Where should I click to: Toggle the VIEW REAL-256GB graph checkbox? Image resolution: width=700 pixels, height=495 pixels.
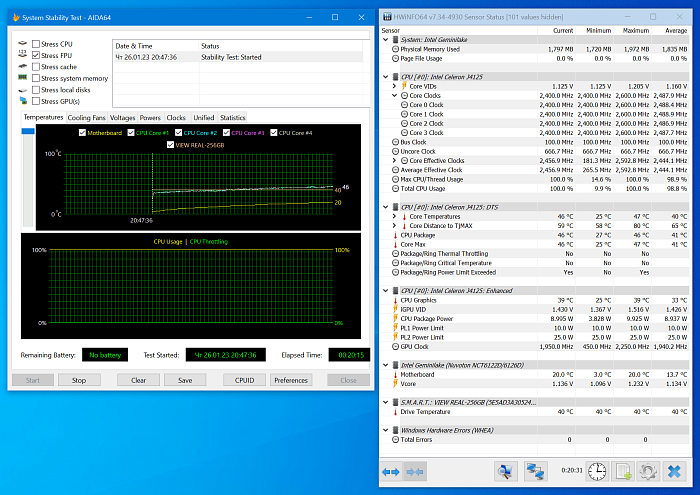[170, 145]
